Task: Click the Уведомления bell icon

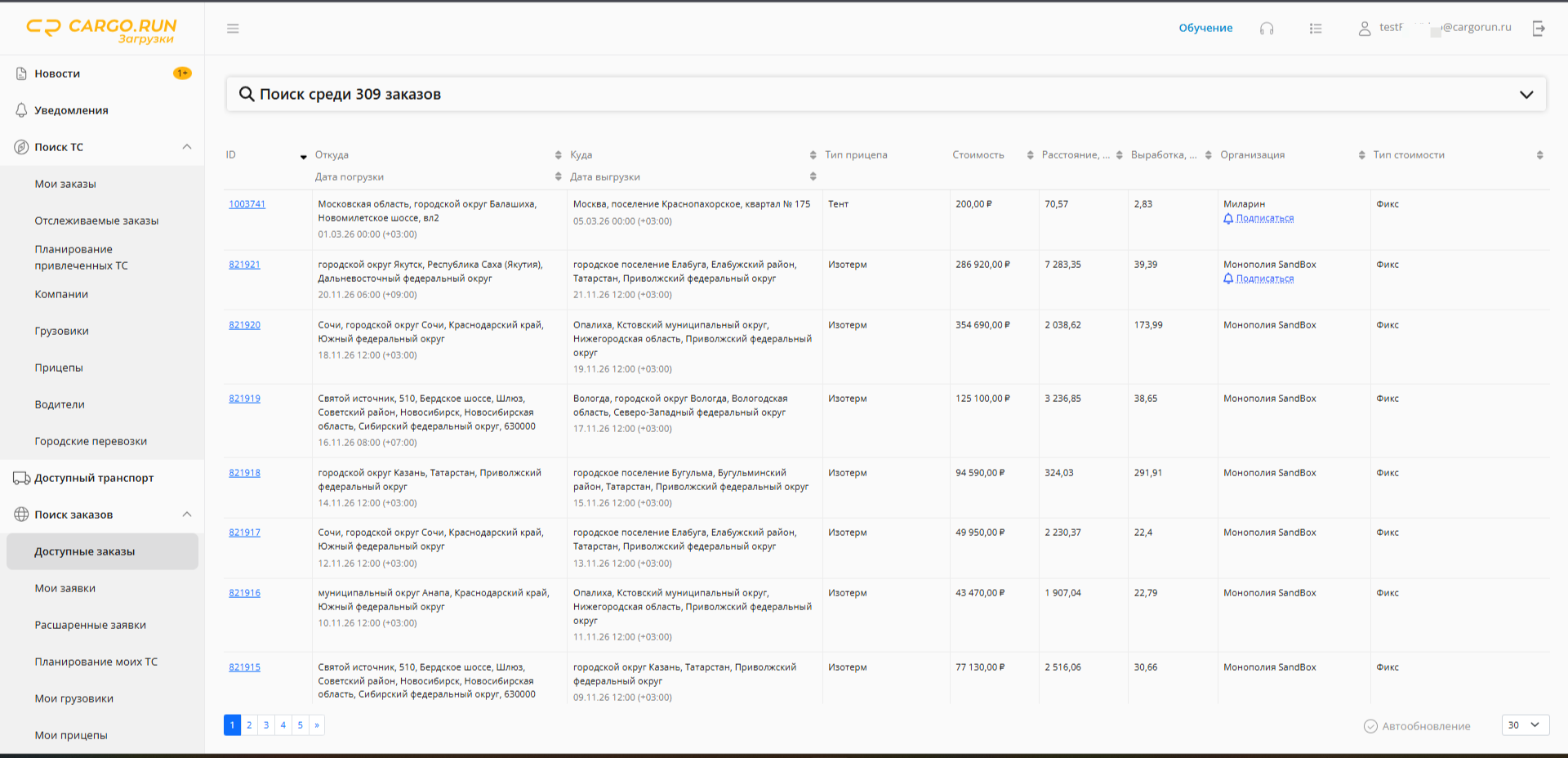Action: click(21, 110)
